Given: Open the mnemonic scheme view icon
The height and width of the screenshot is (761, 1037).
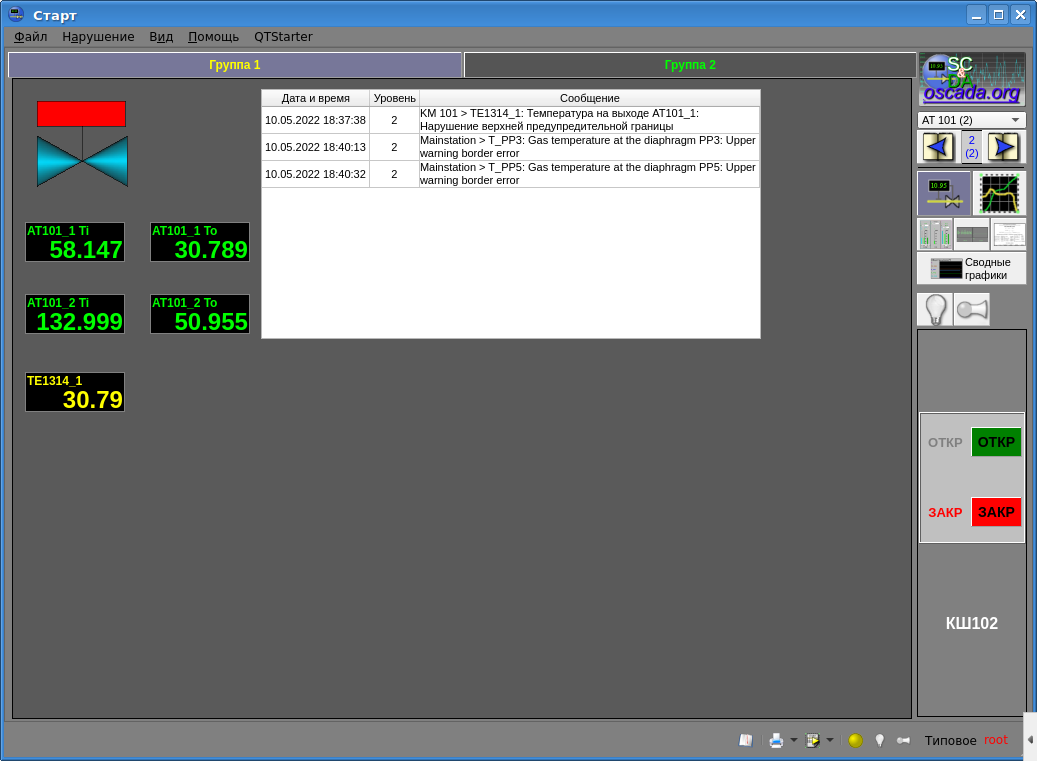Looking at the screenshot, I should click(943, 193).
